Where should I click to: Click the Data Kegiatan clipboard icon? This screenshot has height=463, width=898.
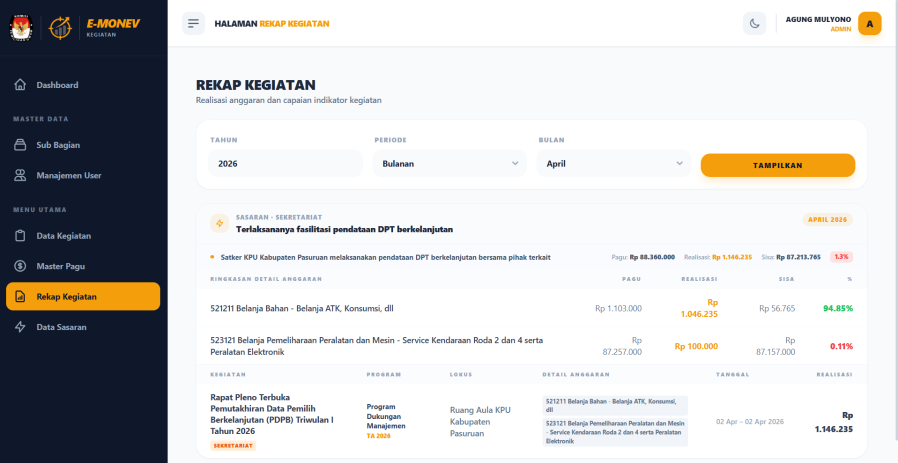pos(20,236)
